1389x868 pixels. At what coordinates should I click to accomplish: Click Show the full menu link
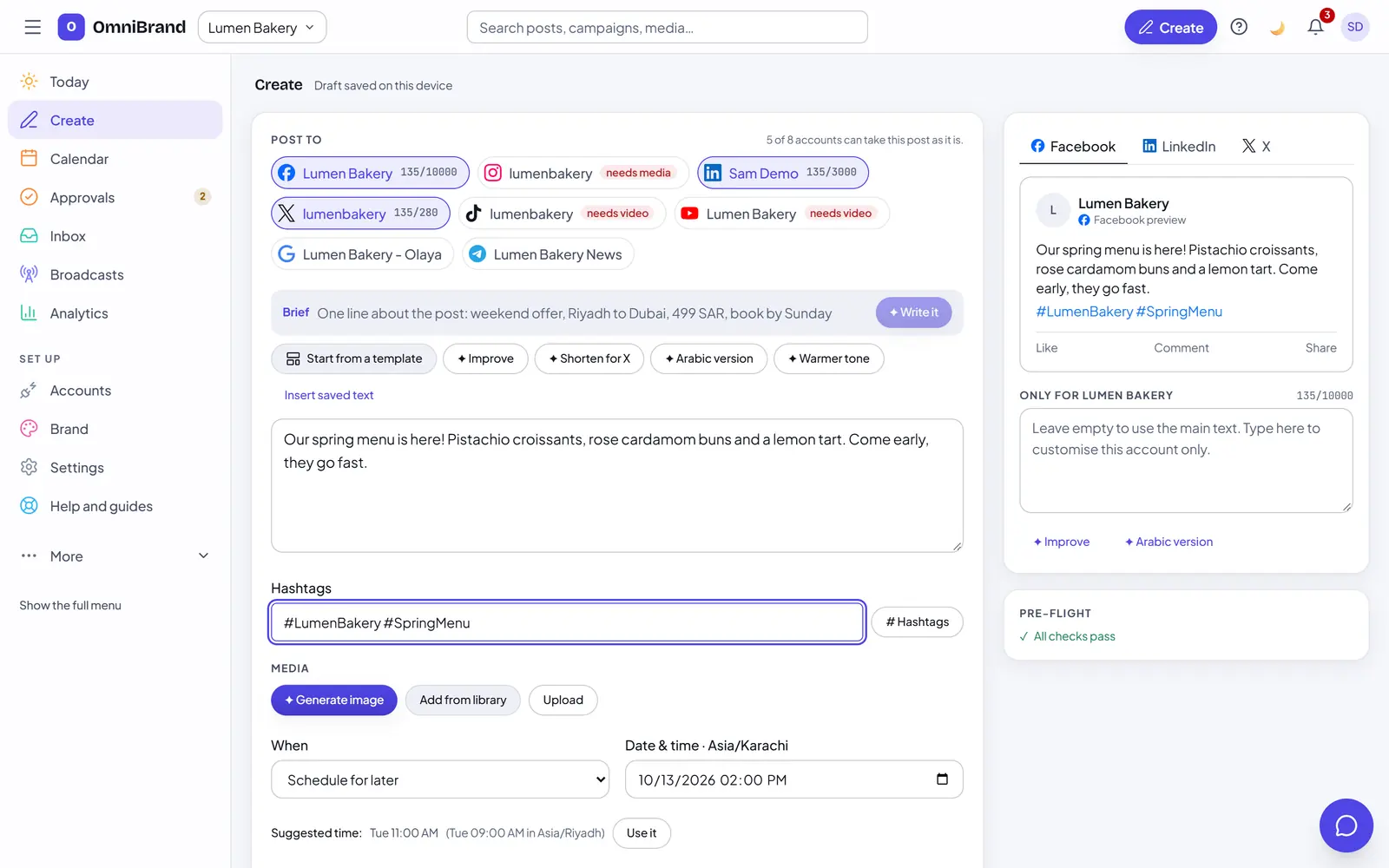pos(70,605)
